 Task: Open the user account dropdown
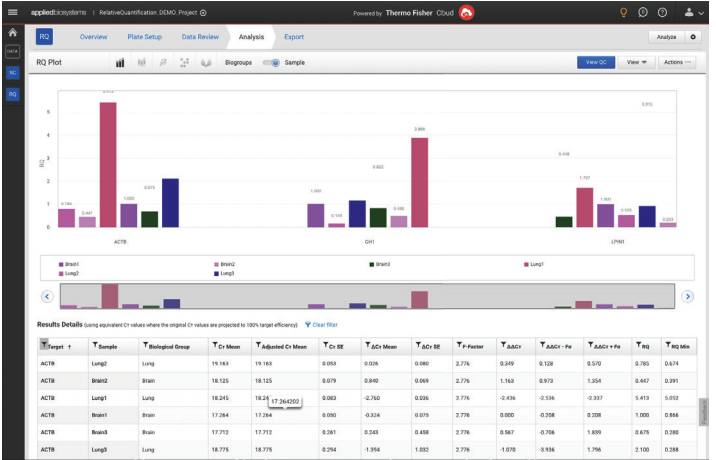pyautogui.click(x=692, y=12)
